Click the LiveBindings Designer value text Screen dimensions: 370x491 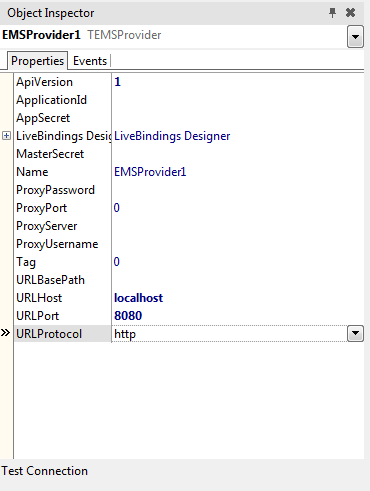(x=172, y=136)
